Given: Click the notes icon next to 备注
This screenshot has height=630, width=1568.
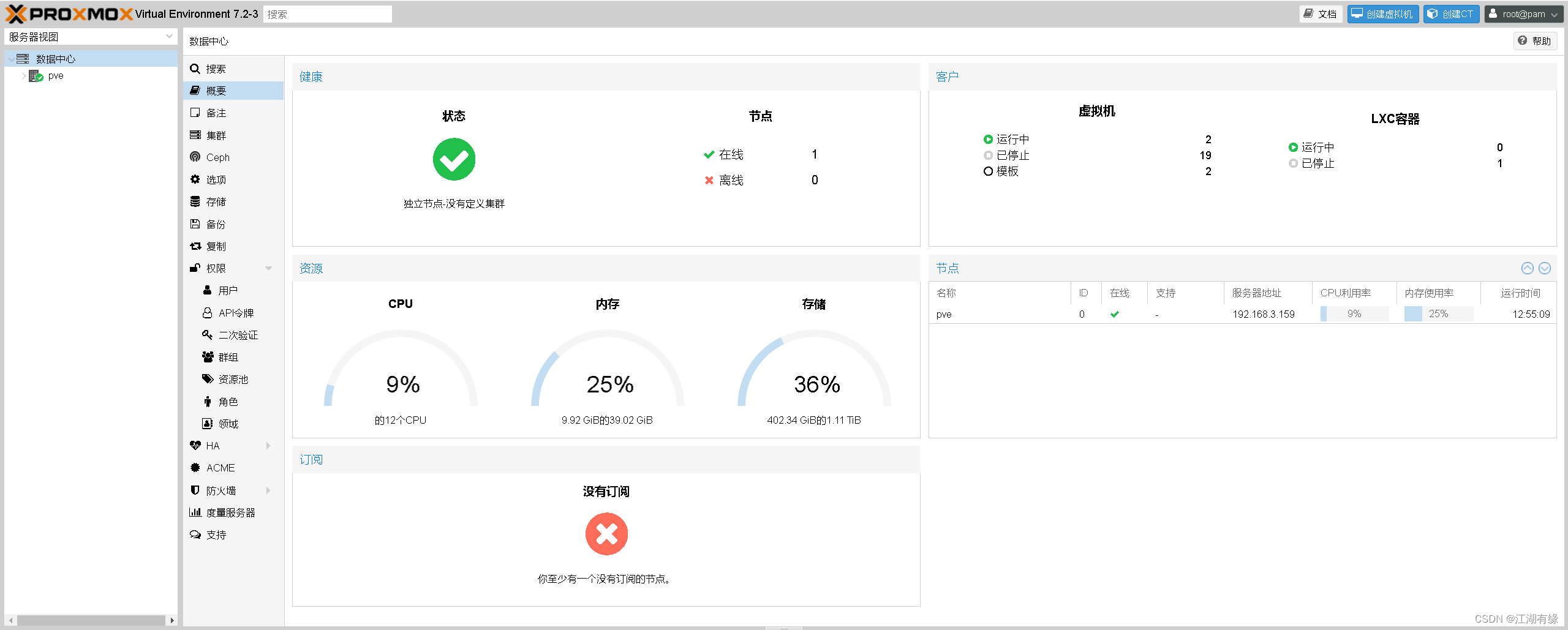Looking at the screenshot, I should coord(195,113).
